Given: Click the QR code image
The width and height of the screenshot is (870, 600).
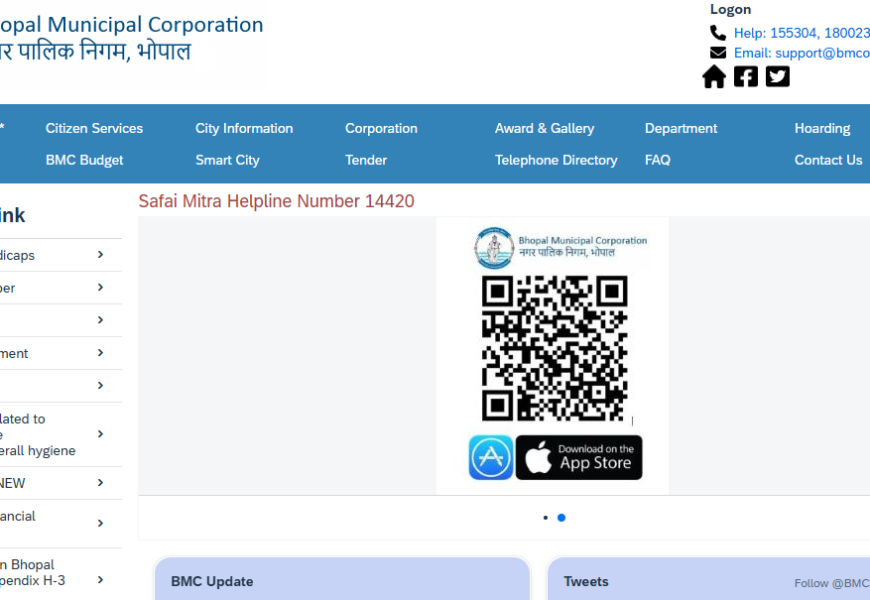Looking at the screenshot, I should point(554,348).
